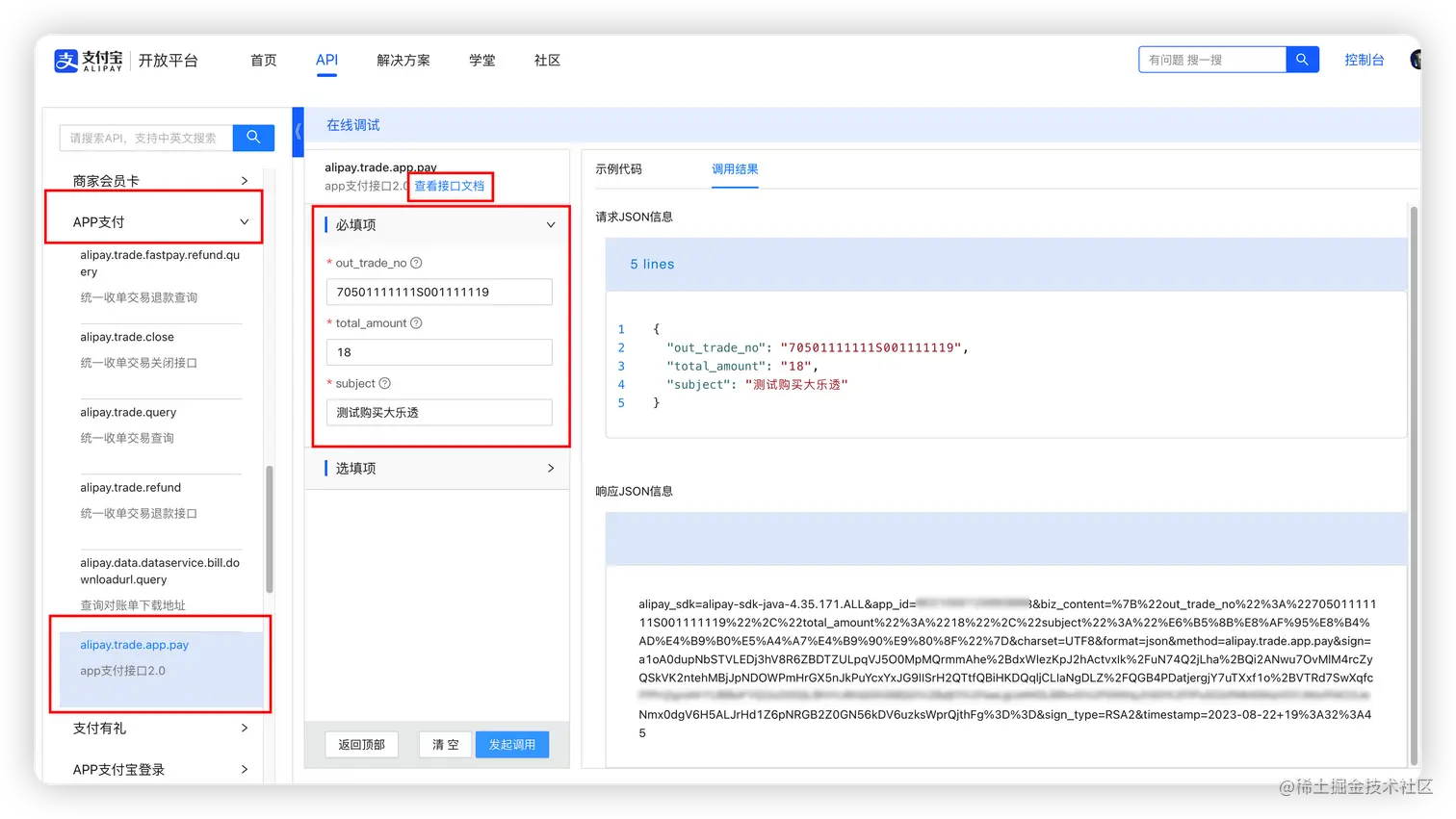Click the help icon next to subject
Viewport: 1456px width, 819px height.
tap(384, 383)
